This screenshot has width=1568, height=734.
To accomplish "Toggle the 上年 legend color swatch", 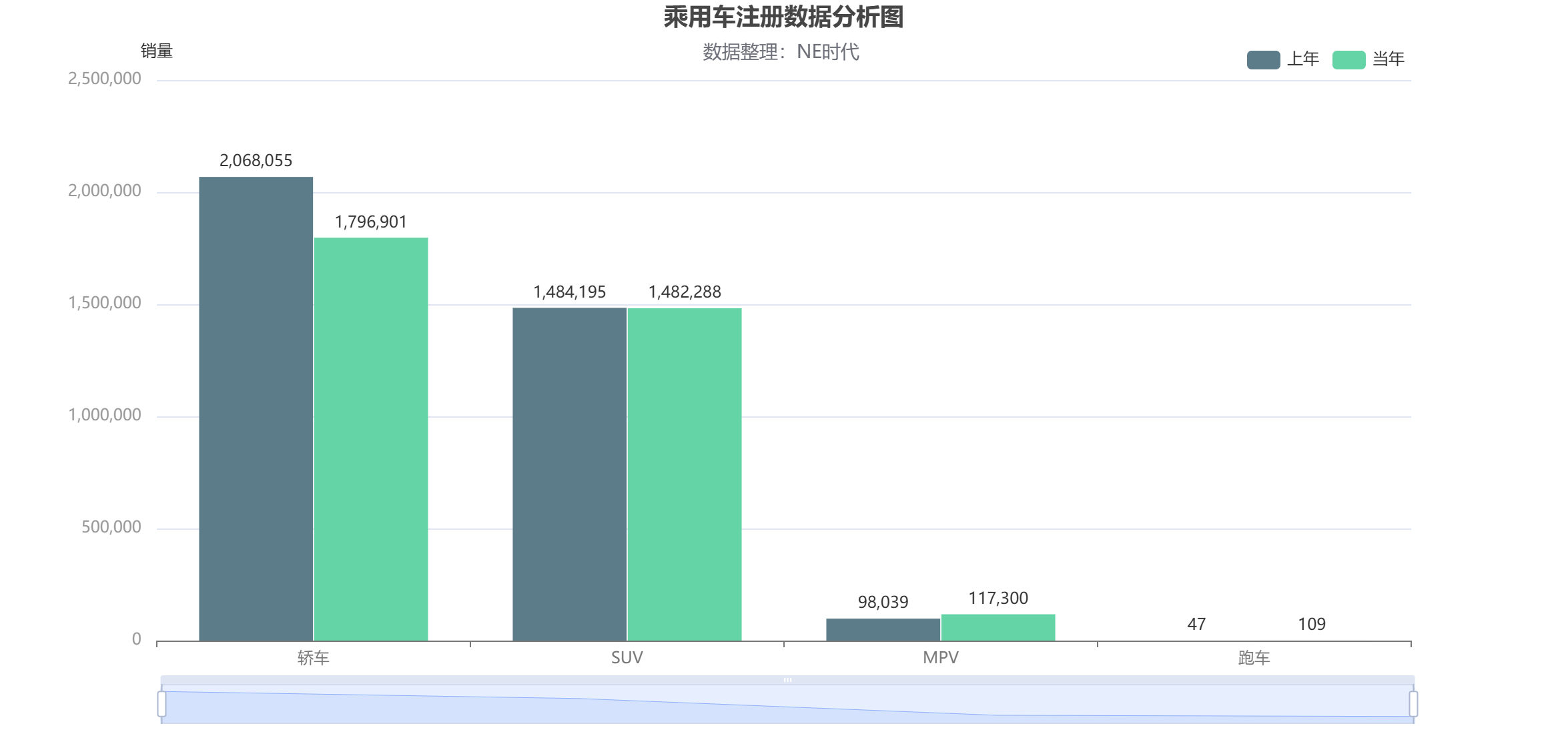I will click(x=1263, y=59).
